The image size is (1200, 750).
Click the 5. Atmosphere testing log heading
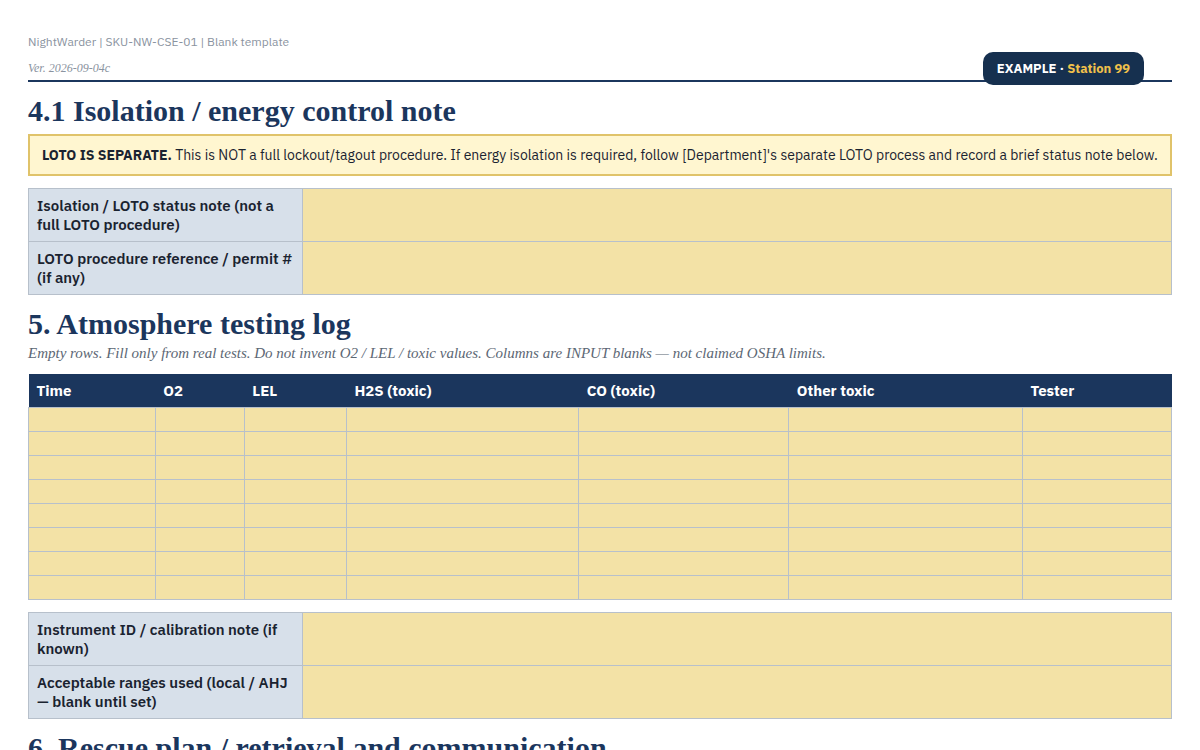coord(189,324)
